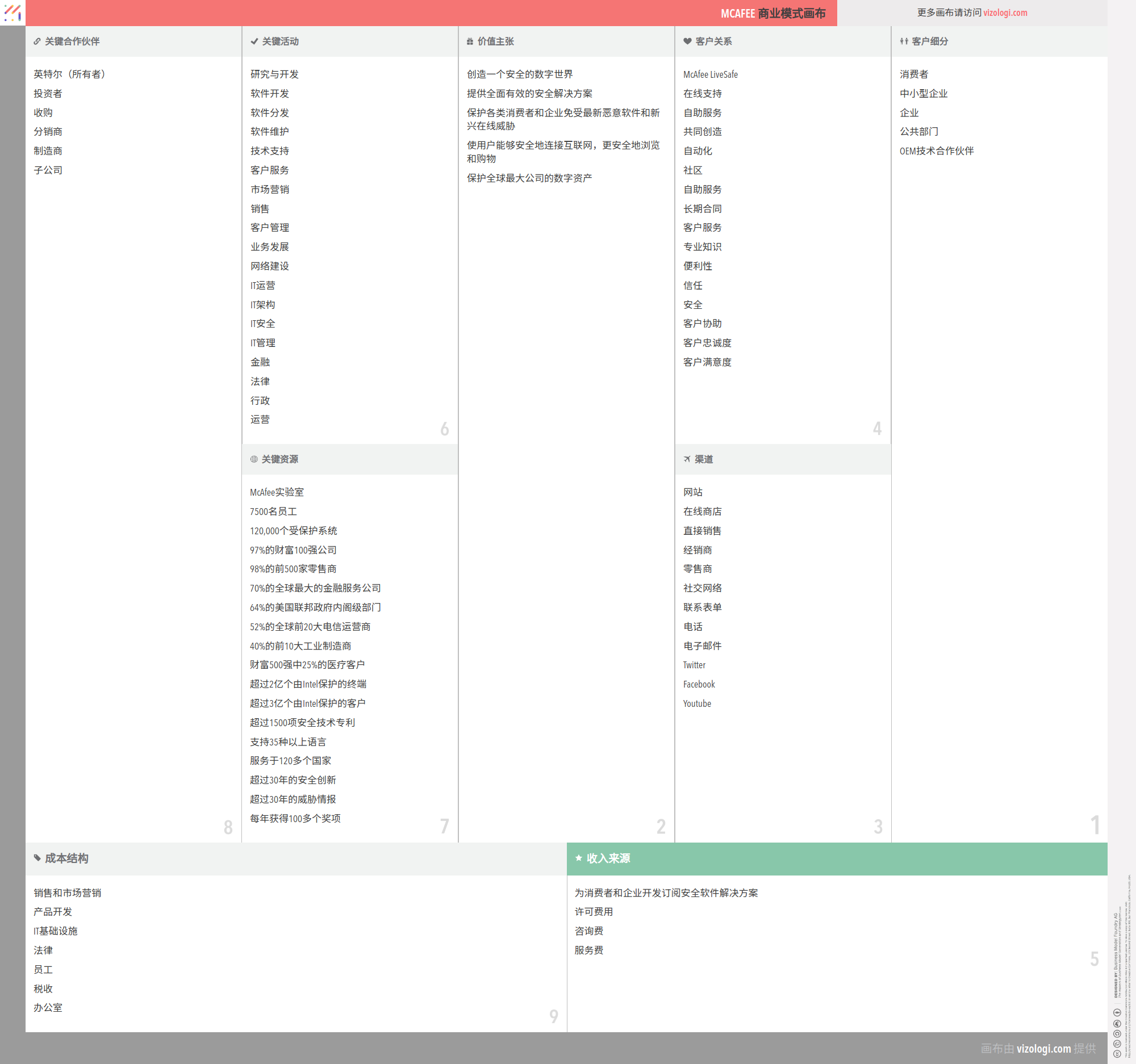Screen dimensions: 1136x1064
Task: Click the 收入来源 green header bar
Action: coord(837,858)
